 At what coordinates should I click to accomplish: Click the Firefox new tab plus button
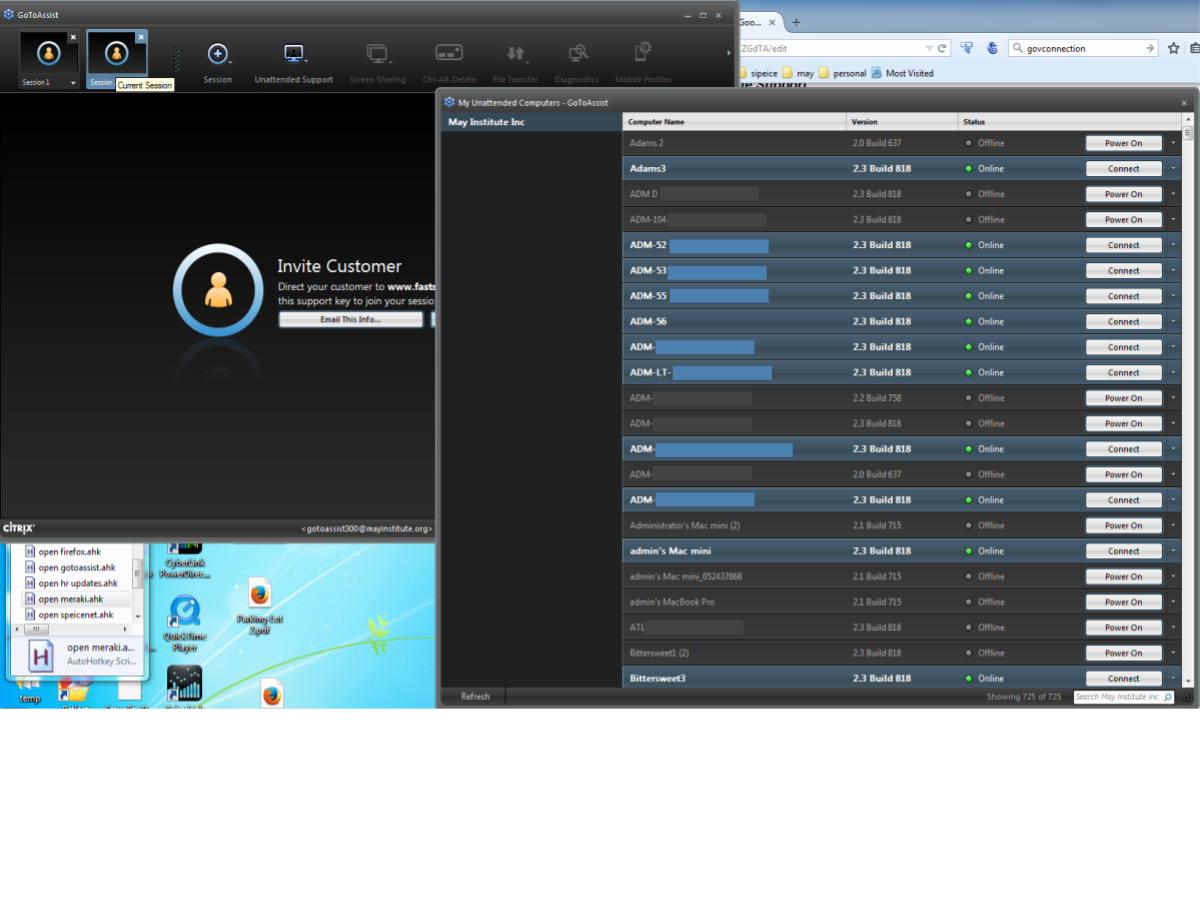tap(796, 22)
